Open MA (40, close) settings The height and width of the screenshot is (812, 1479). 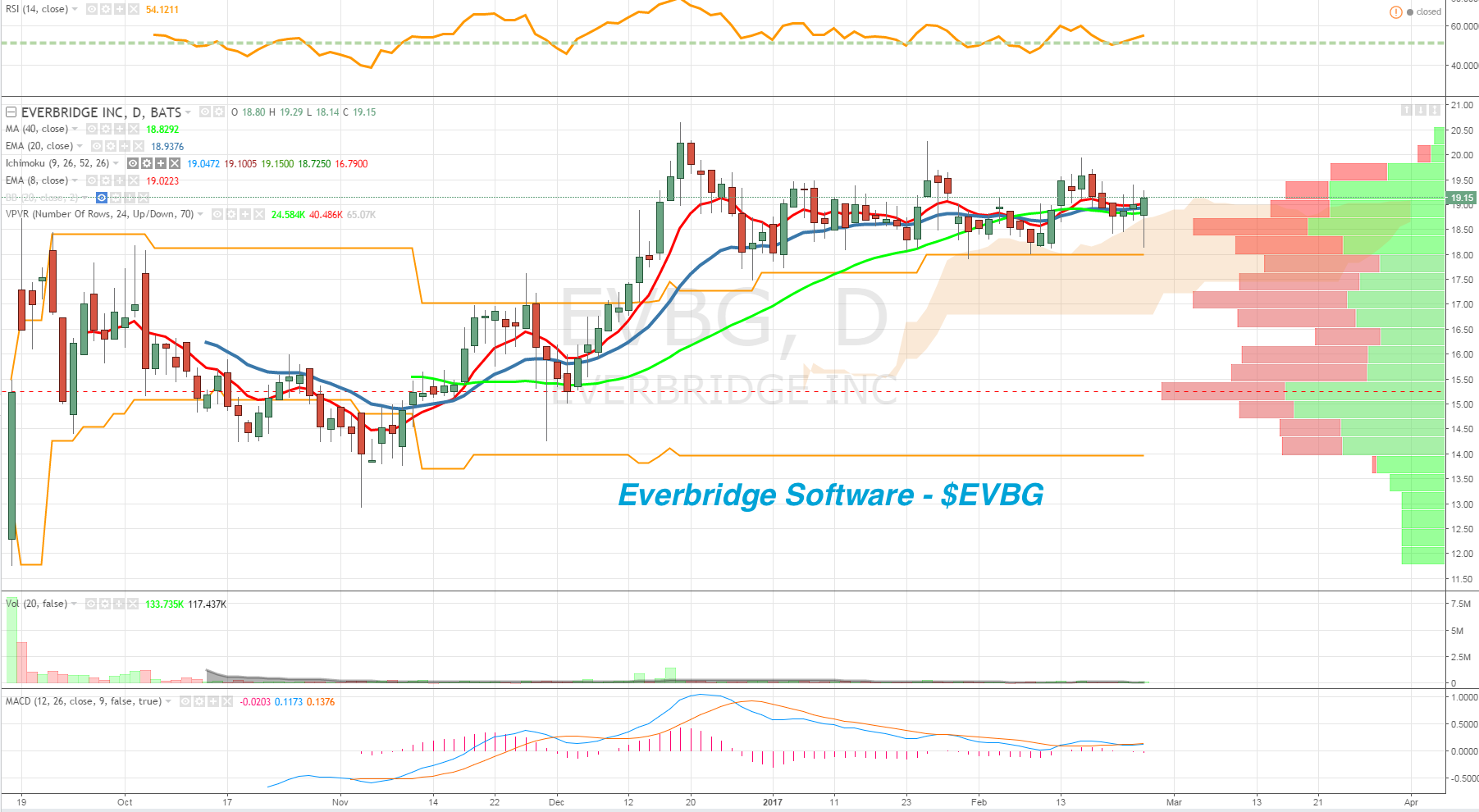pos(106,129)
